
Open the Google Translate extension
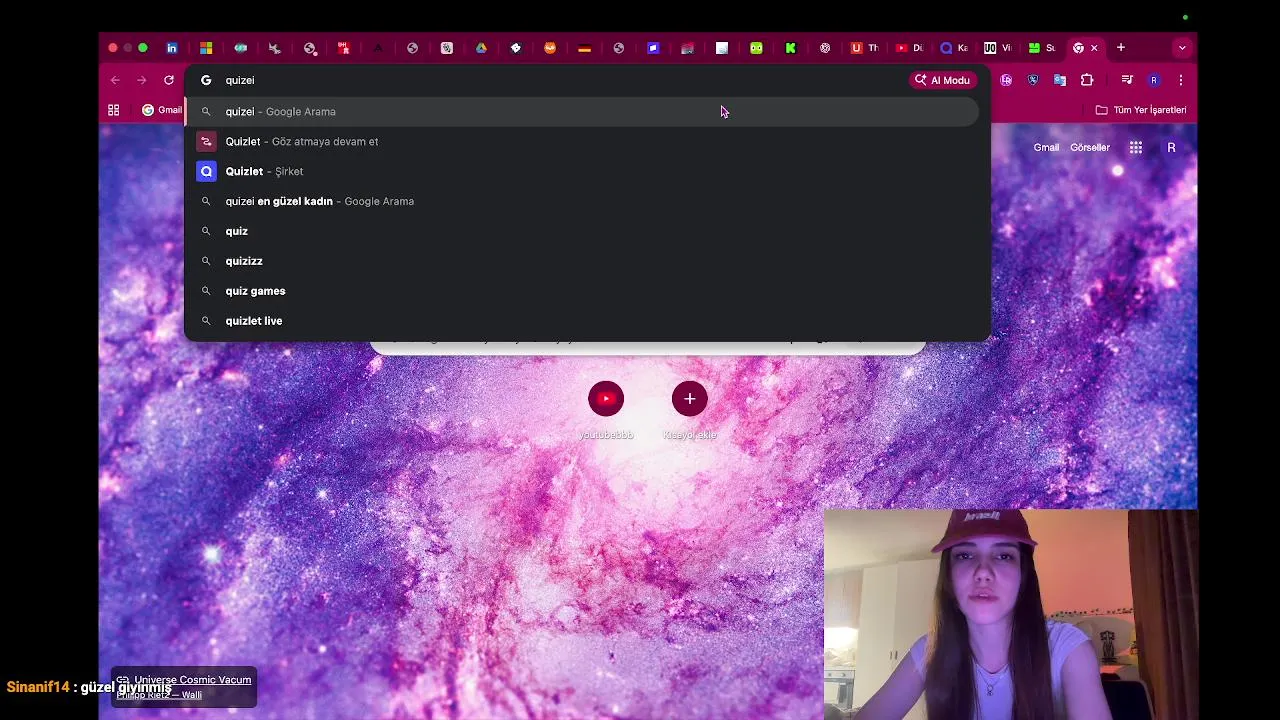pos(1060,80)
